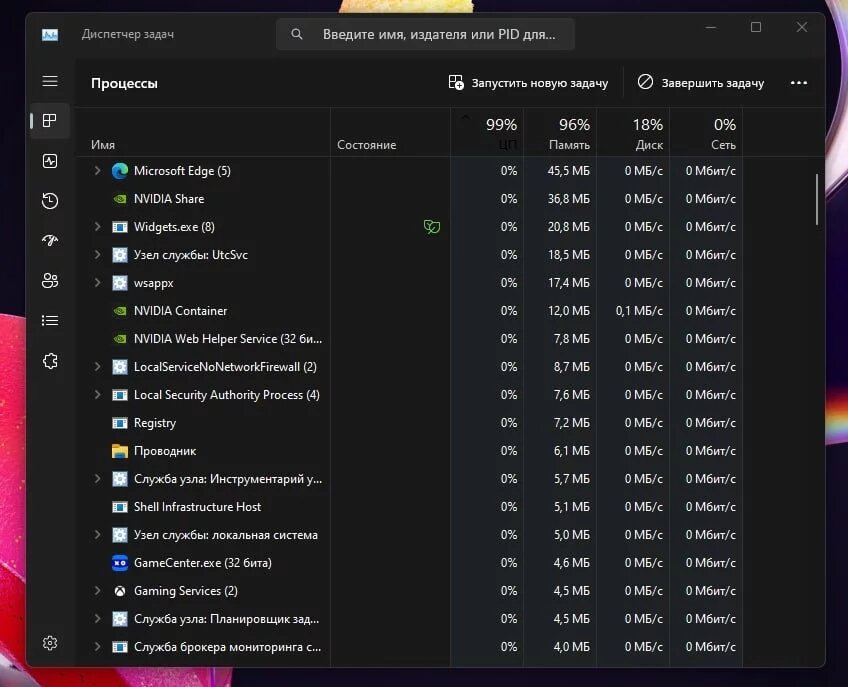Select the Проводник process row
This screenshot has width=848, height=687.
409,451
